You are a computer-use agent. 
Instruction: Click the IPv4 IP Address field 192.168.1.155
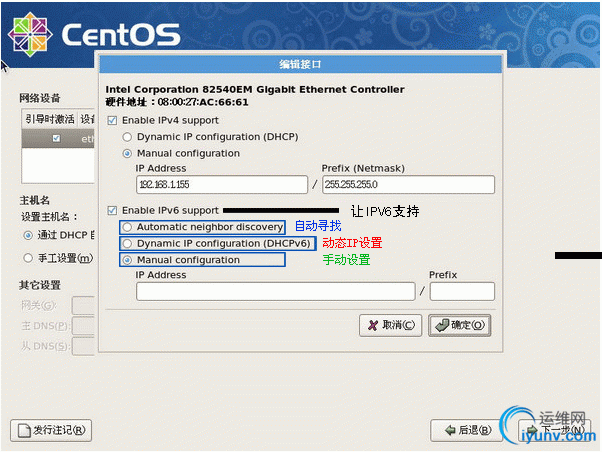(x=222, y=185)
